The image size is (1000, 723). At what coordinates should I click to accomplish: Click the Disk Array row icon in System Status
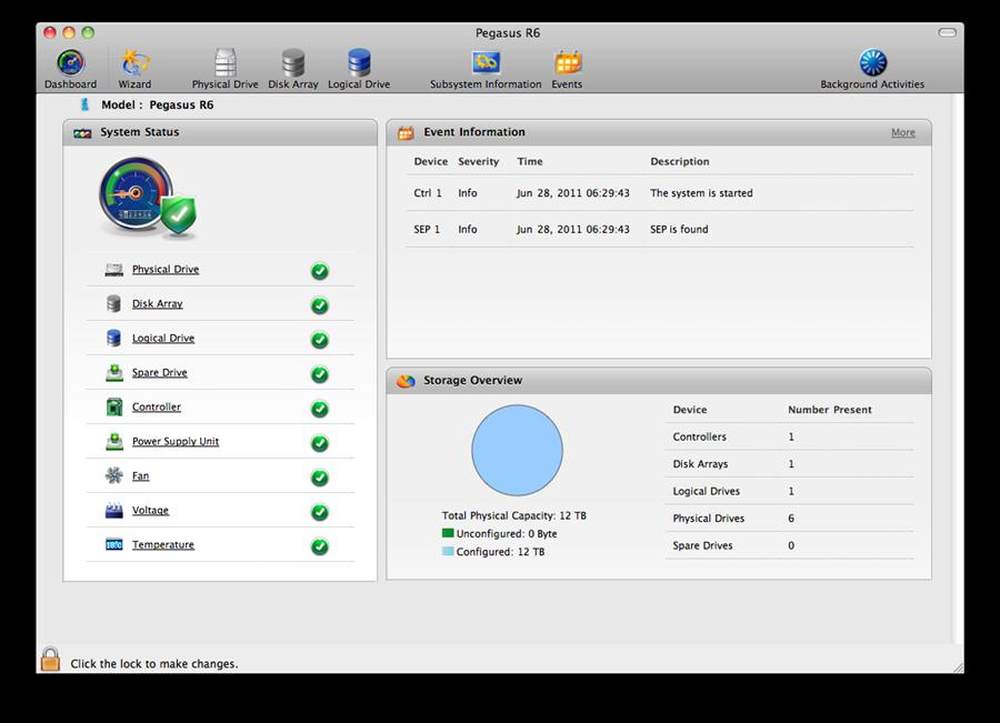coord(114,304)
